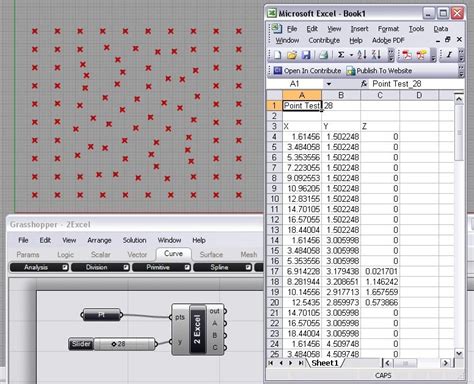Image resolution: width=474 pixels, height=384 pixels.
Task: Click the sheet tab next-sheet arrow
Action: pos(291,363)
